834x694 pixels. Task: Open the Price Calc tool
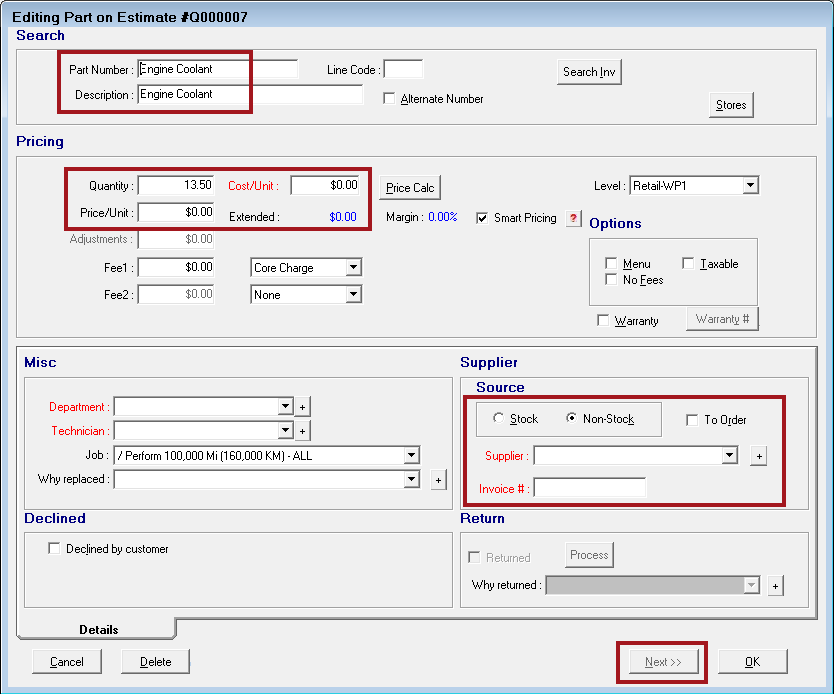click(410, 187)
